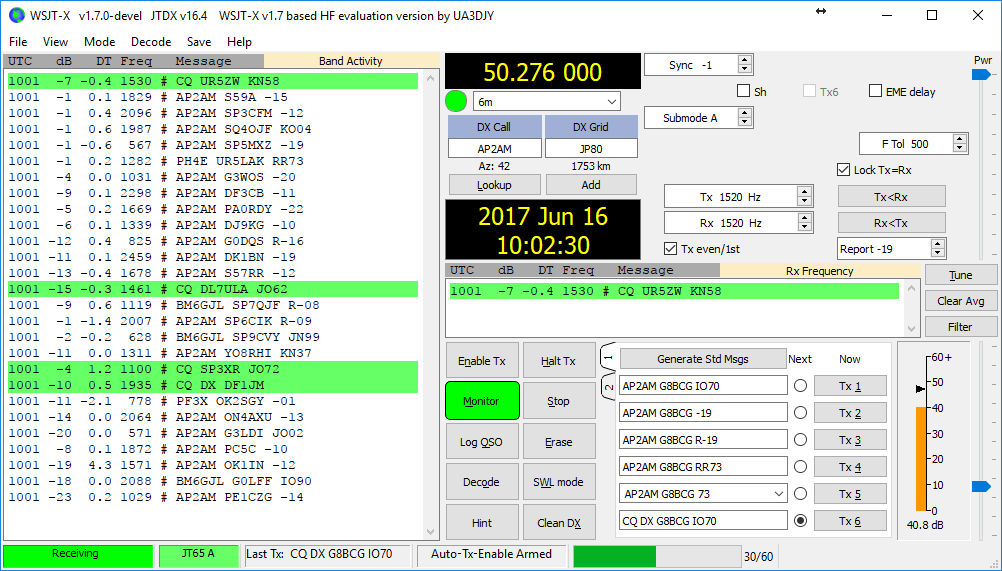Viewport: 1002px width, 571px height.
Task: Increase F Tol with the up arrow
Action: pos(959,139)
